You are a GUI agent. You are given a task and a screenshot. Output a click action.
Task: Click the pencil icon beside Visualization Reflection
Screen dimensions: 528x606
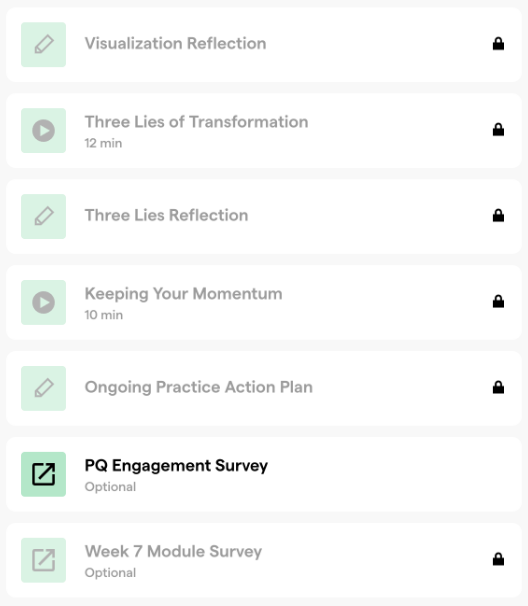coord(43,44)
